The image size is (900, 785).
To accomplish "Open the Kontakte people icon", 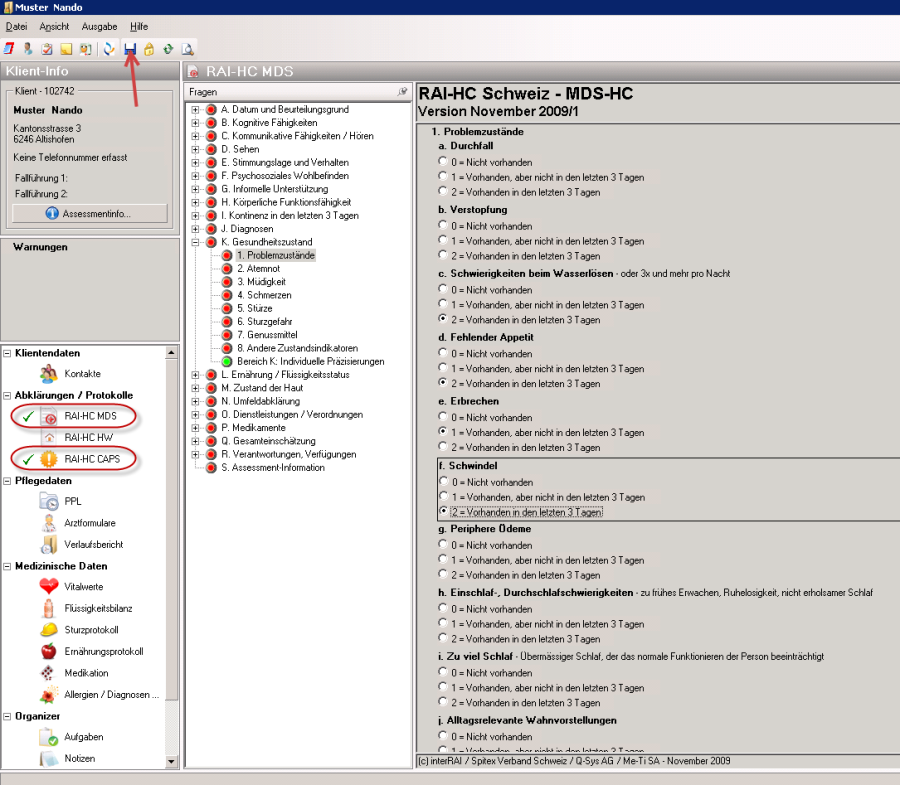I will point(49,373).
